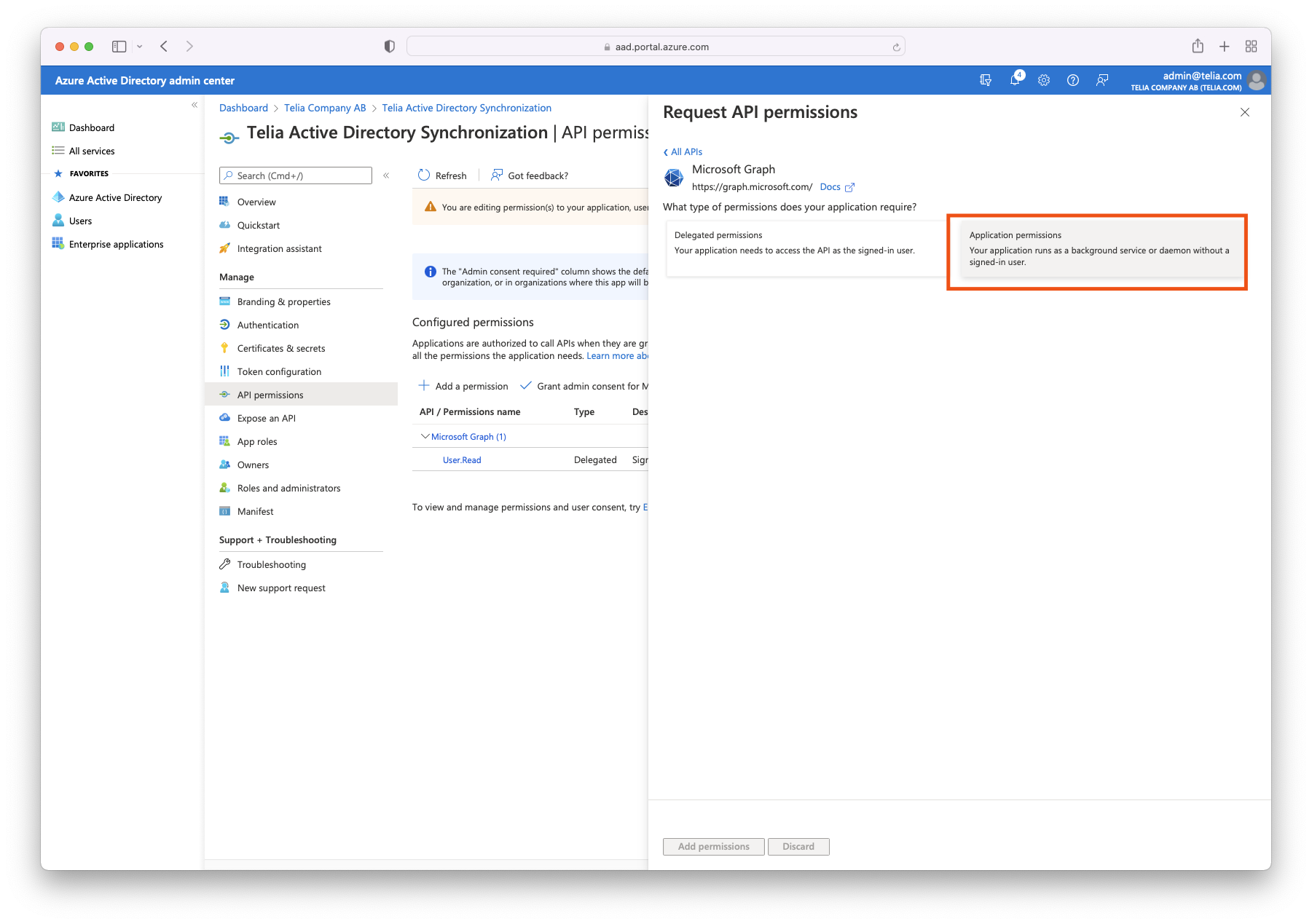Open the Microsoft Graph Docs link
1312x924 pixels.
coord(836,187)
